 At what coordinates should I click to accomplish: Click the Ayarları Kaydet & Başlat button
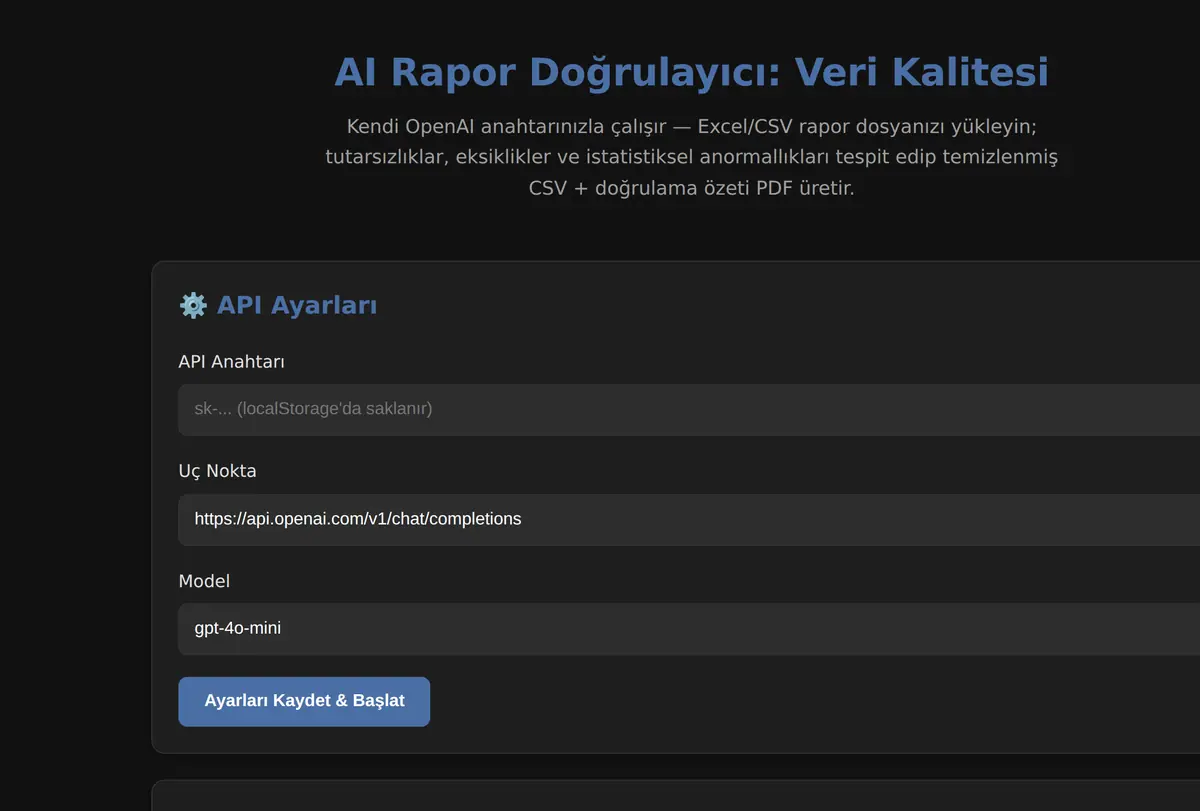pyautogui.click(x=304, y=701)
